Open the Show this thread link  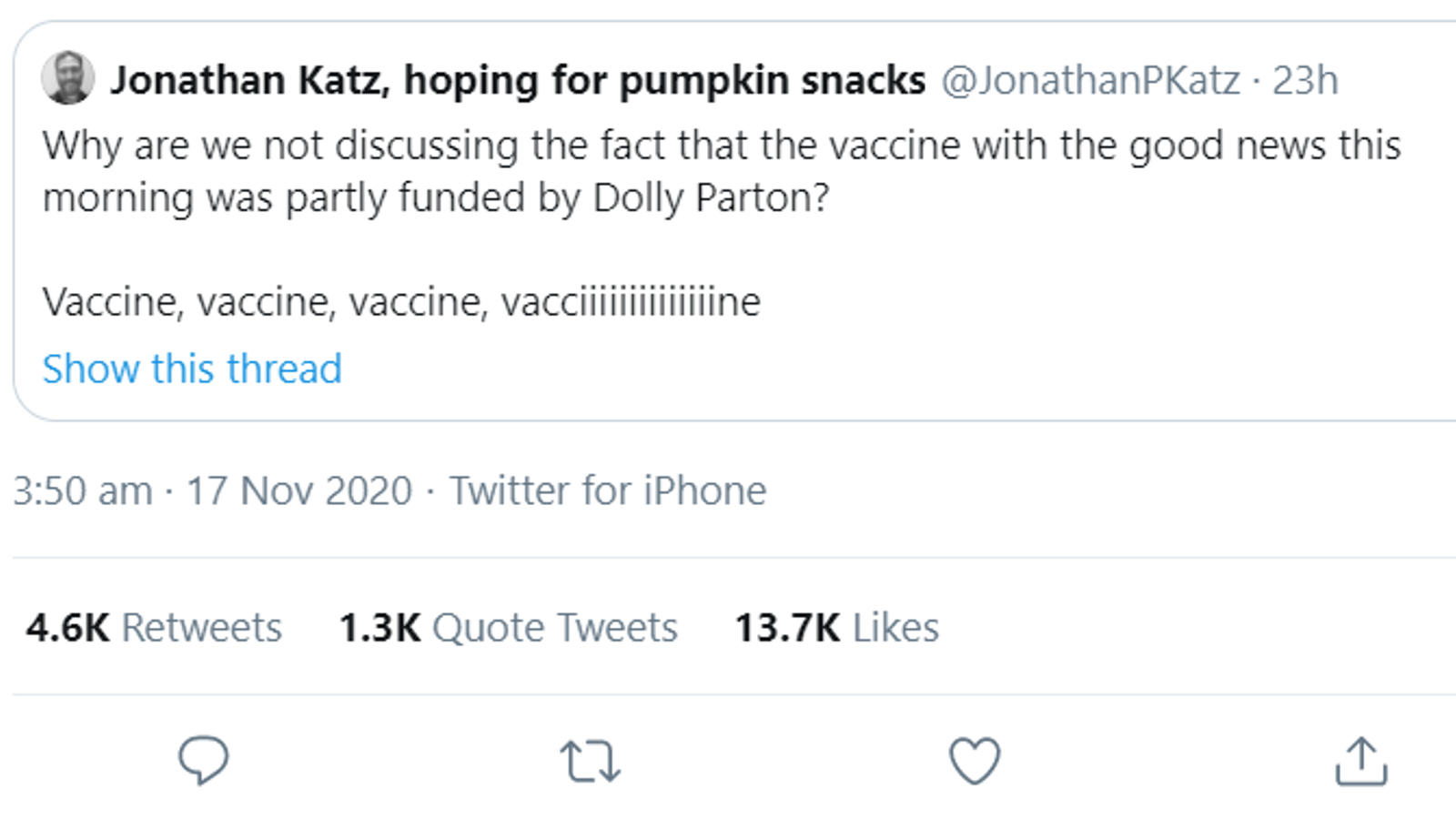tap(192, 369)
